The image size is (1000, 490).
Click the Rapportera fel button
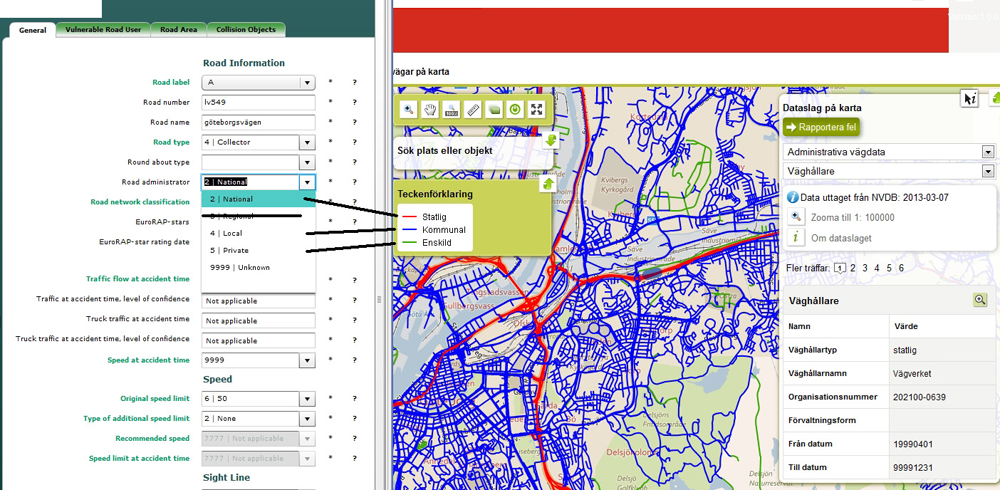[820, 127]
